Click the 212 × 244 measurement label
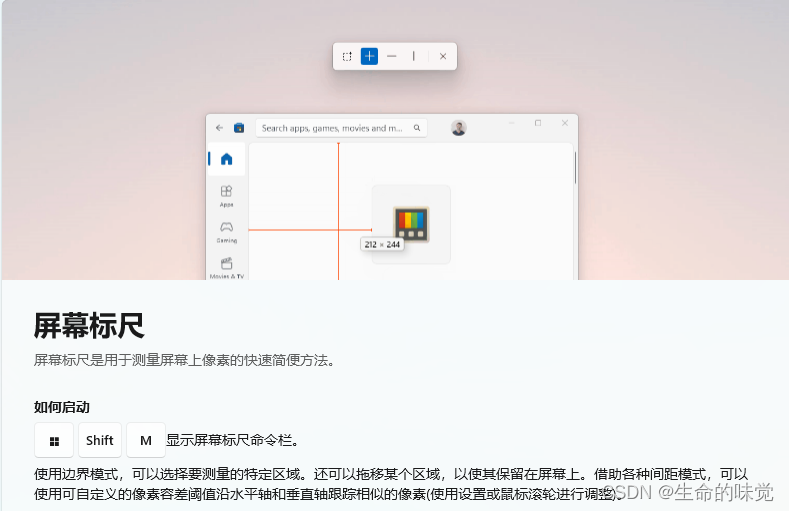789x511 pixels. point(382,244)
